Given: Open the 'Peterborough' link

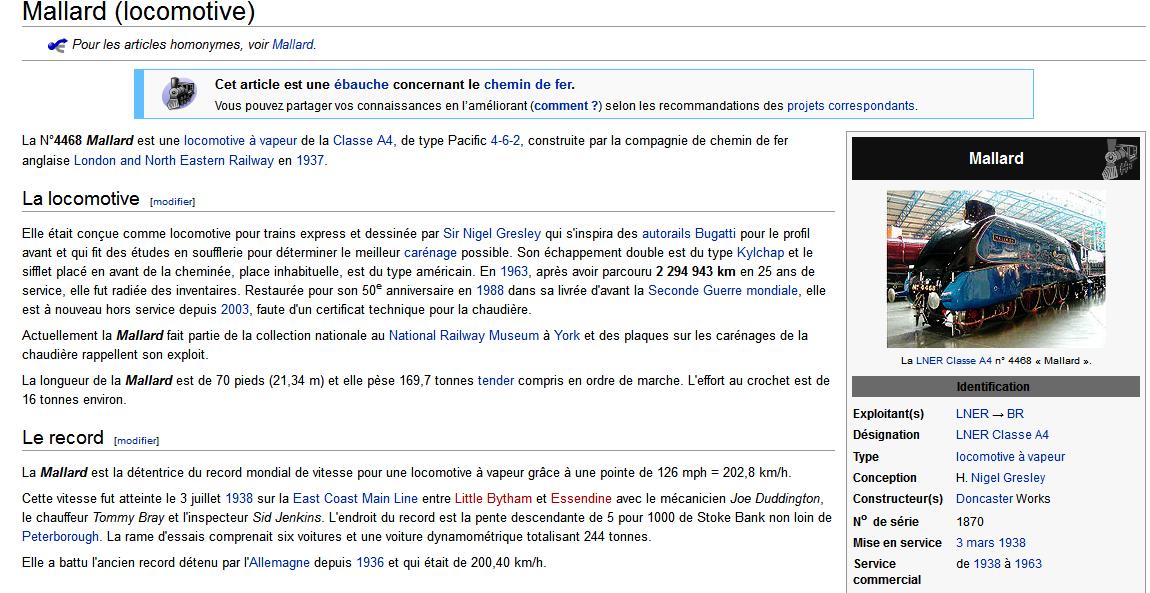Looking at the screenshot, I should coord(60,537).
